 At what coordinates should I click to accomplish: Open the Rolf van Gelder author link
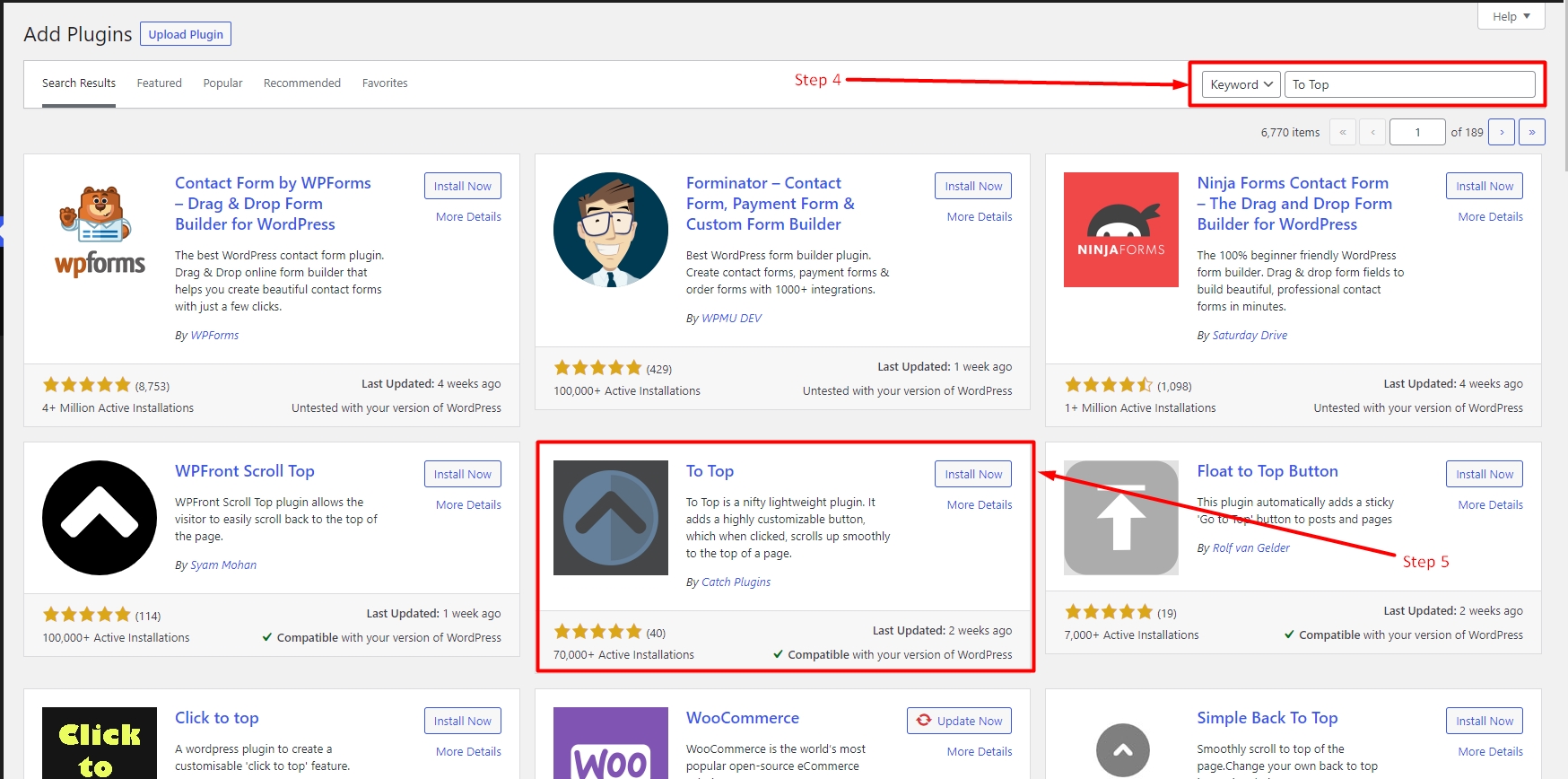1251,548
